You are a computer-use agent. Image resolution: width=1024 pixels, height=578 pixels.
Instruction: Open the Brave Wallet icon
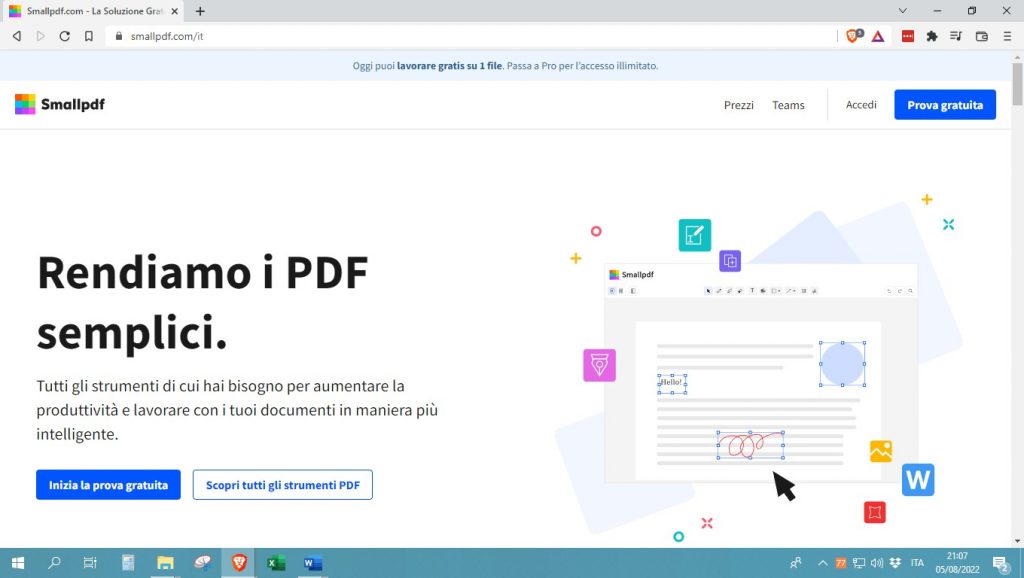pyautogui.click(x=981, y=35)
